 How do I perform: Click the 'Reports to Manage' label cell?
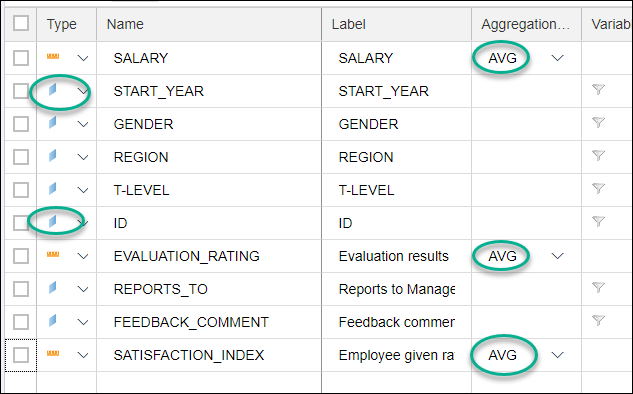(396, 289)
